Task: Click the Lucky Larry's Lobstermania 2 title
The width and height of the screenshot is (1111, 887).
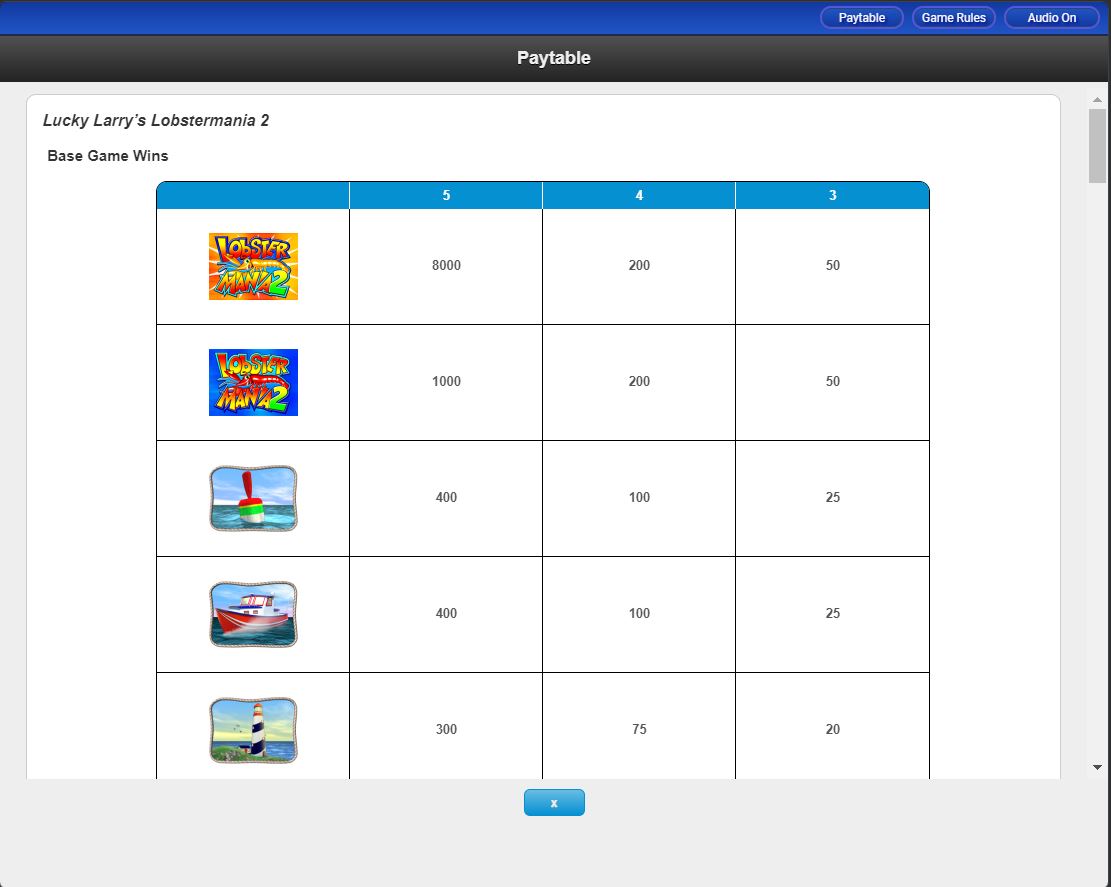Action: [156, 121]
